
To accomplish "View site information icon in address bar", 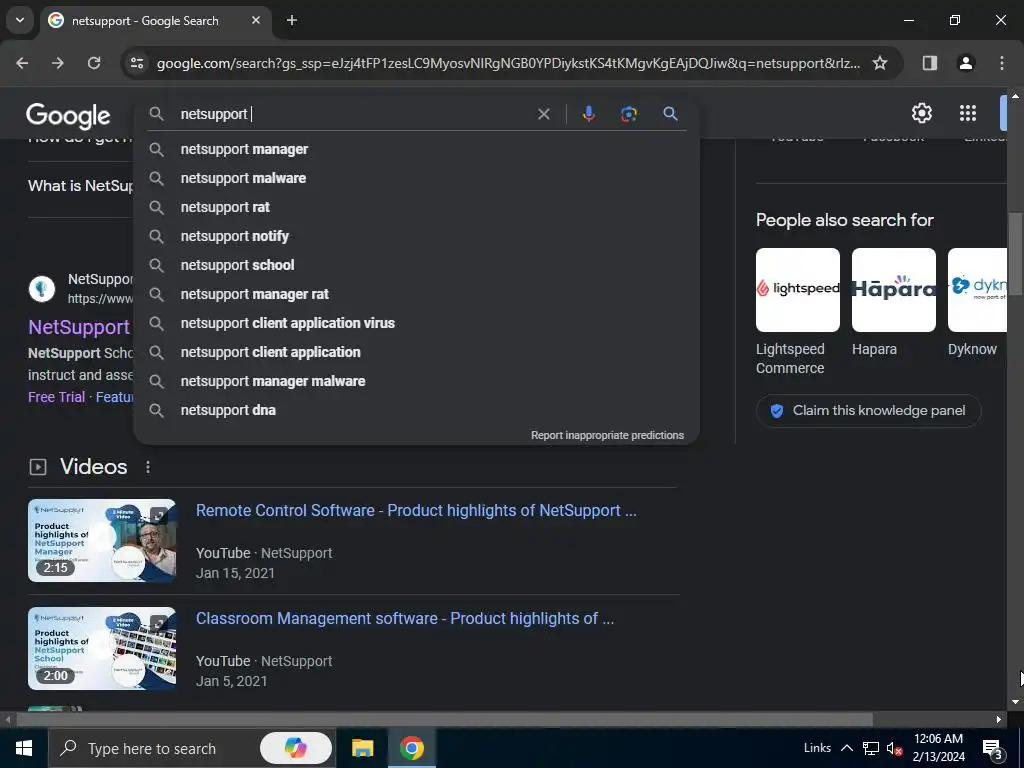I will 137,63.
